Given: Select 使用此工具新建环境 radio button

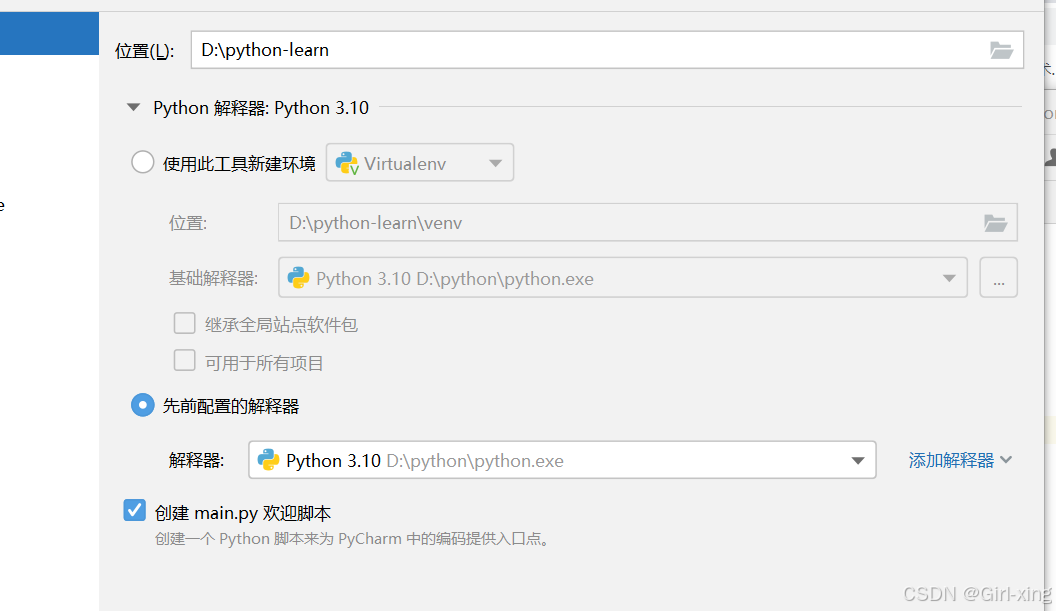Looking at the screenshot, I should click(x=142, y=162).
